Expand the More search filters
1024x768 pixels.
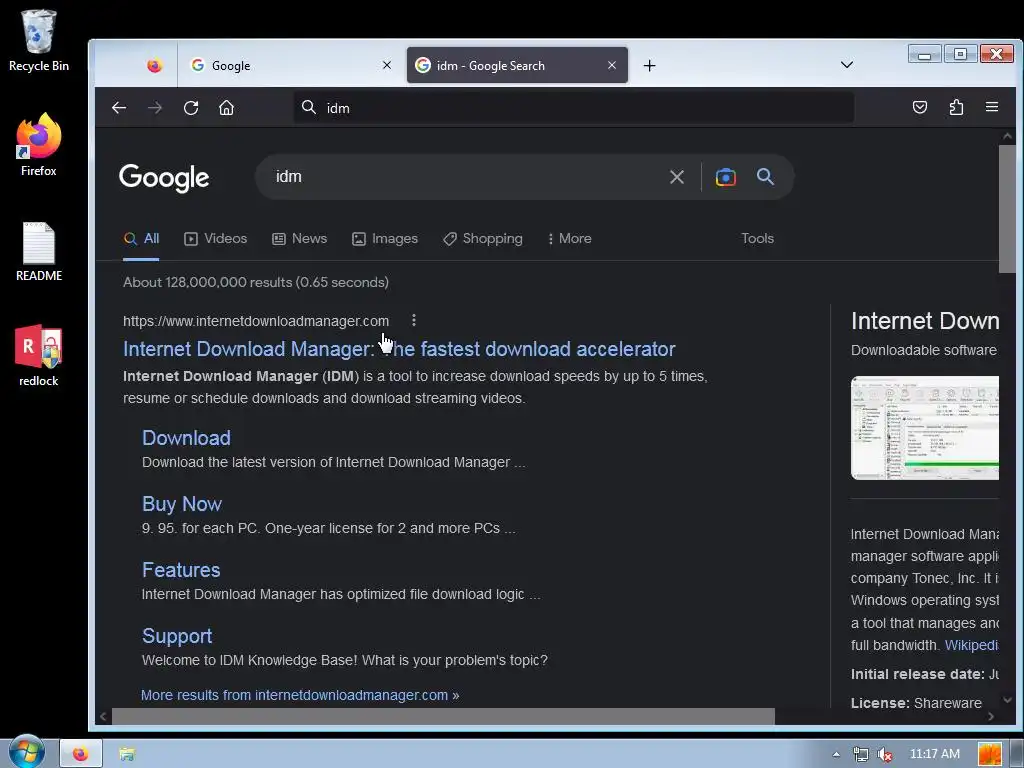569,239
